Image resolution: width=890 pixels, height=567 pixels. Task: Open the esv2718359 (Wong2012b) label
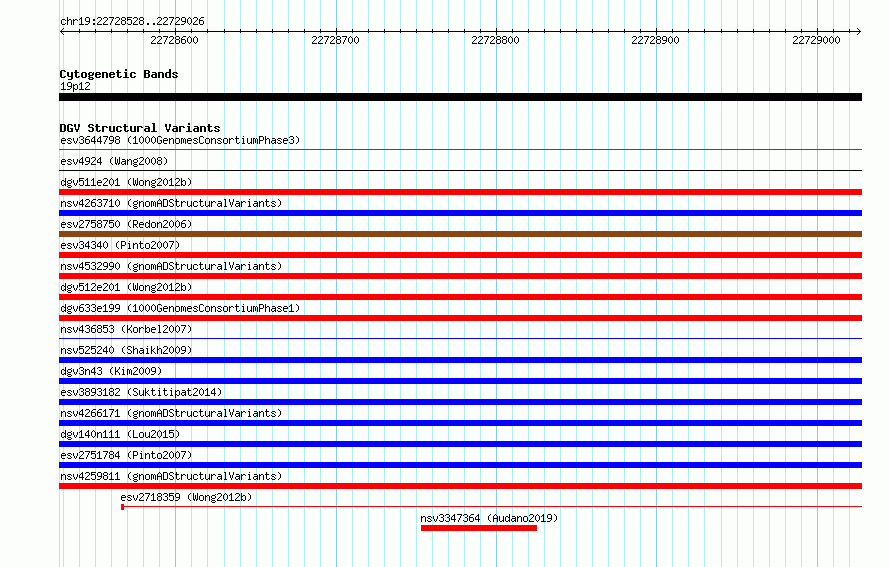coord(186,497)
